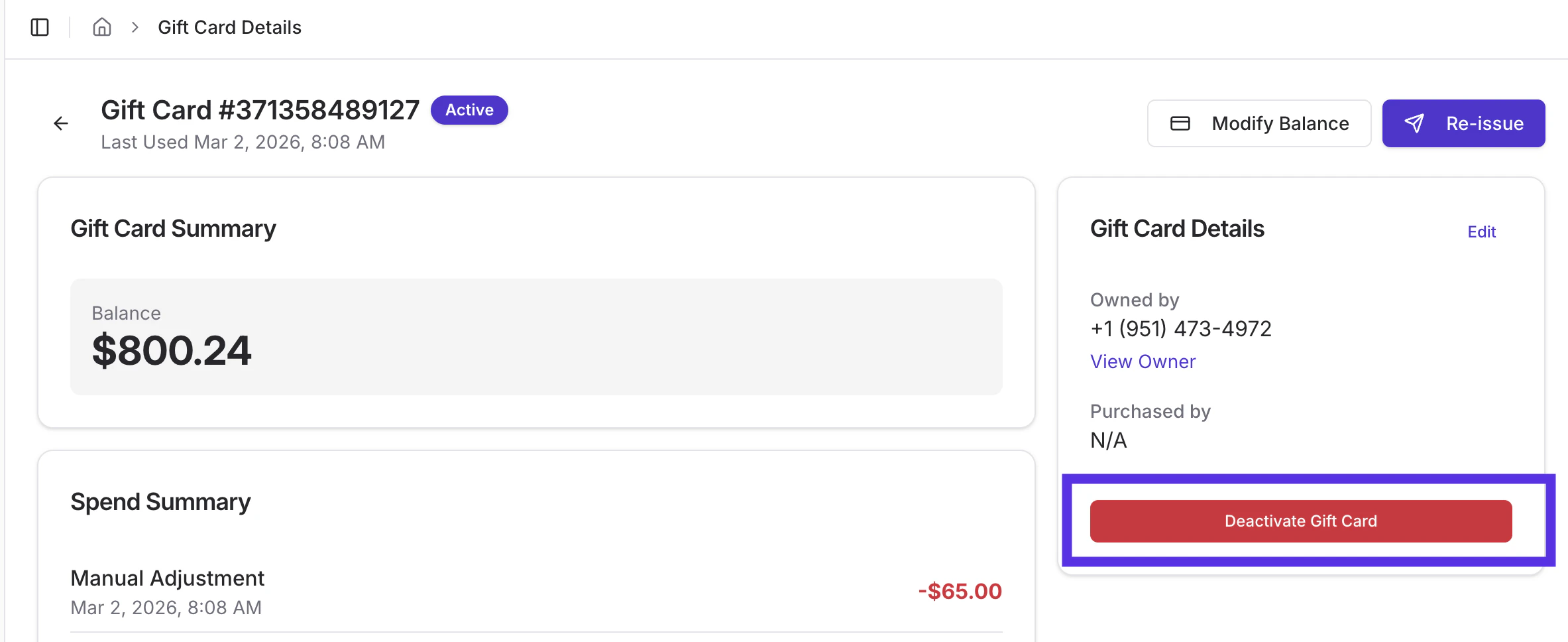Click the Modify Balance button label
The image size is (1568, 642).
(1280, 123)
